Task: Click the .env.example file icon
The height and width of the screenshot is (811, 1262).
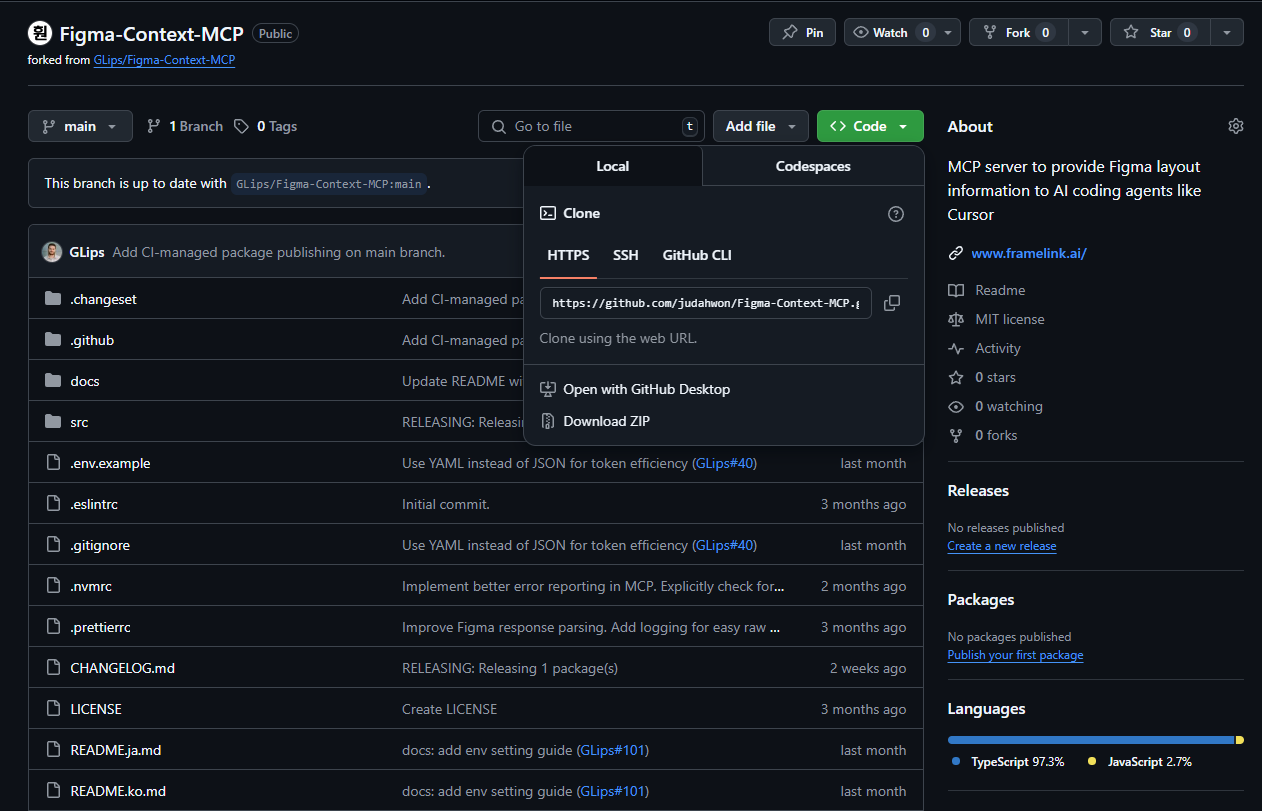Action: point(53,463)
